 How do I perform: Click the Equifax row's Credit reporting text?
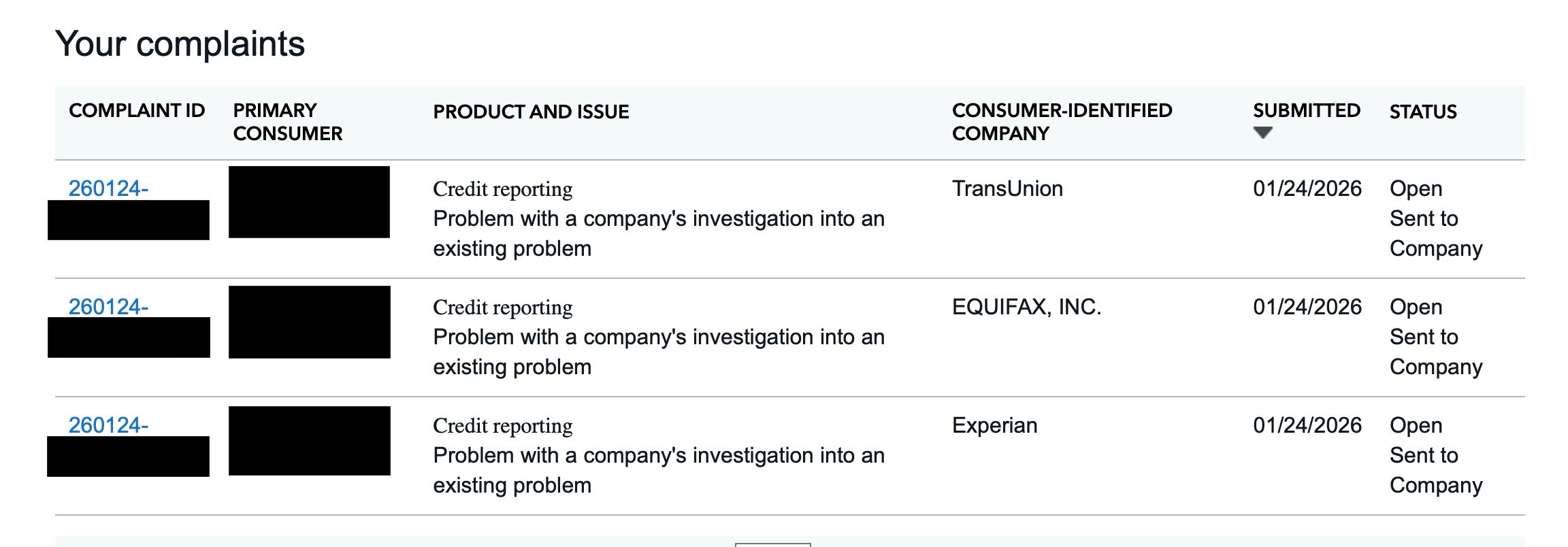pos(502,308)
